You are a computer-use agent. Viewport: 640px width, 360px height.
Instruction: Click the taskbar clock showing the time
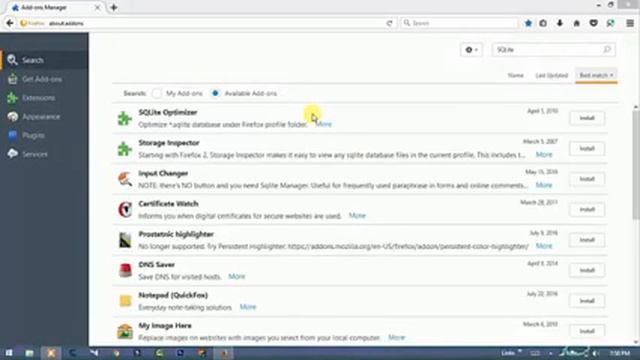tap(620, 353)
